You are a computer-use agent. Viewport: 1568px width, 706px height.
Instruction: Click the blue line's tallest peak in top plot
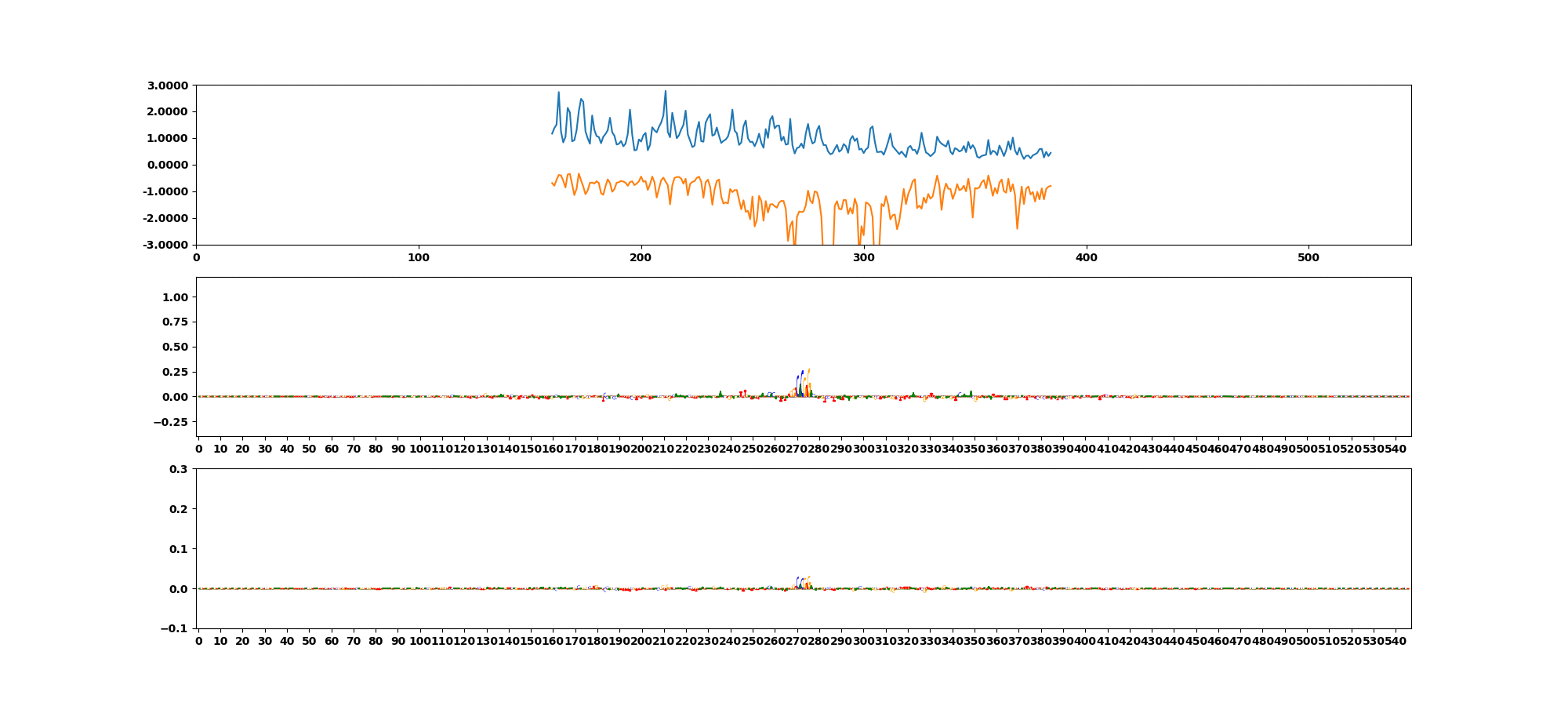[x=666, y=91]
